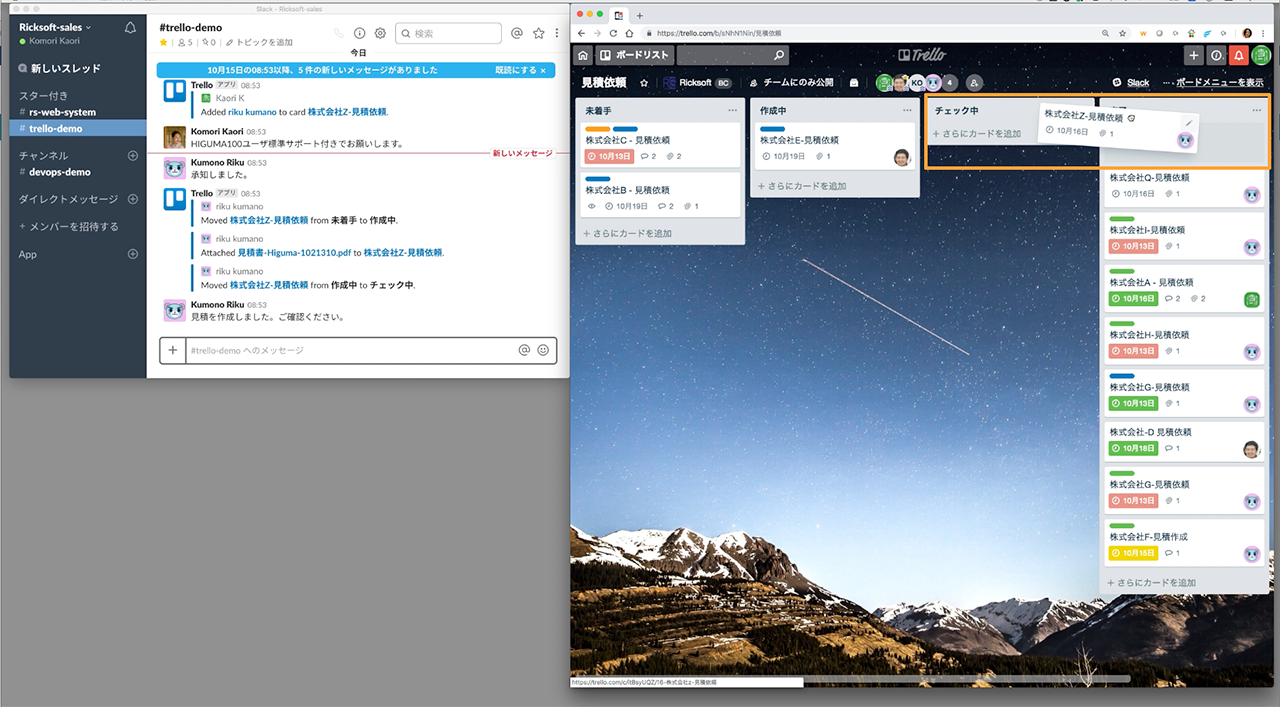Click the orange label on 株式会社C card
This screenshot has width=1280, height=707.
[x=598, y=129]
